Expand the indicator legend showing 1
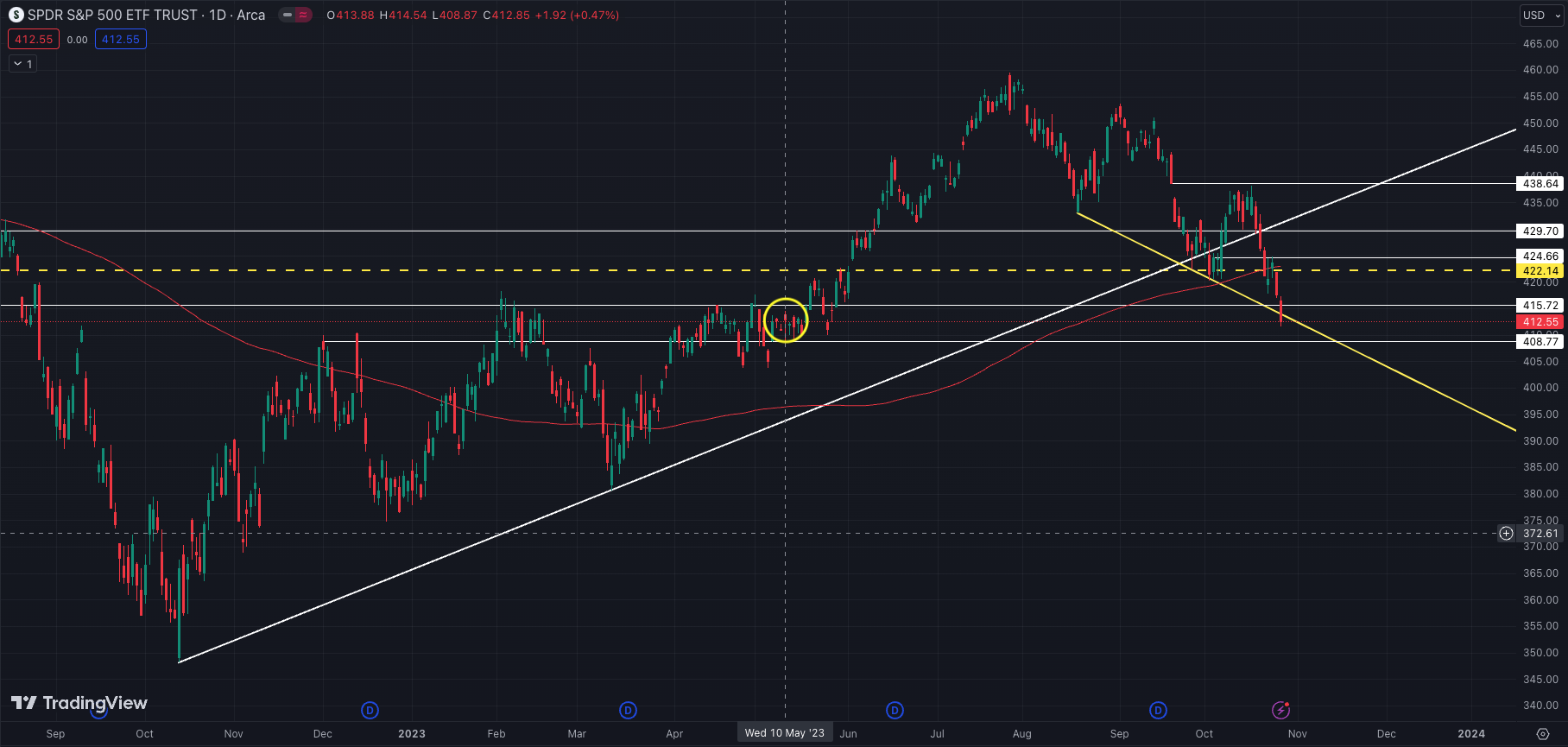This screenshot has height=747, width=1568. click(22, 64)
